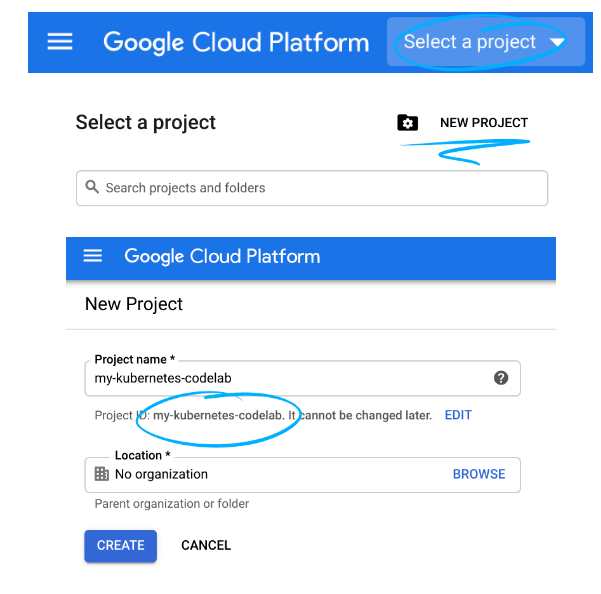Click the new project folder gear icon
Viewport: 601px width, 594px height.
coord(407,123)
